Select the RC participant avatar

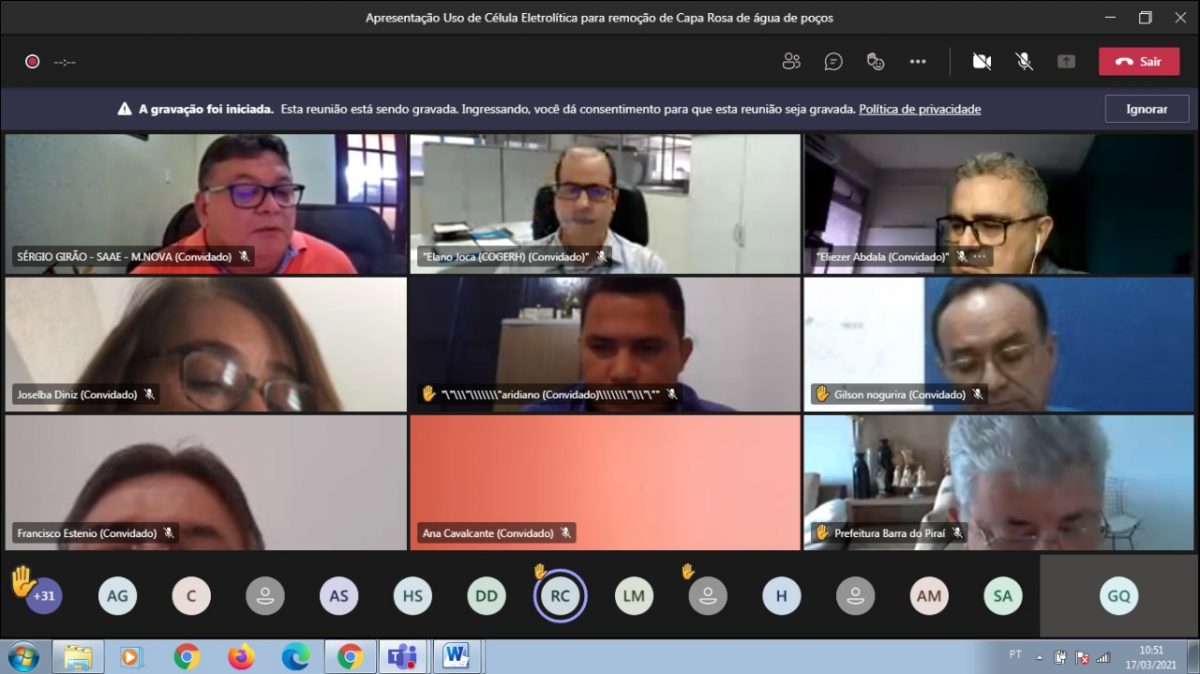tap(560, 596)
